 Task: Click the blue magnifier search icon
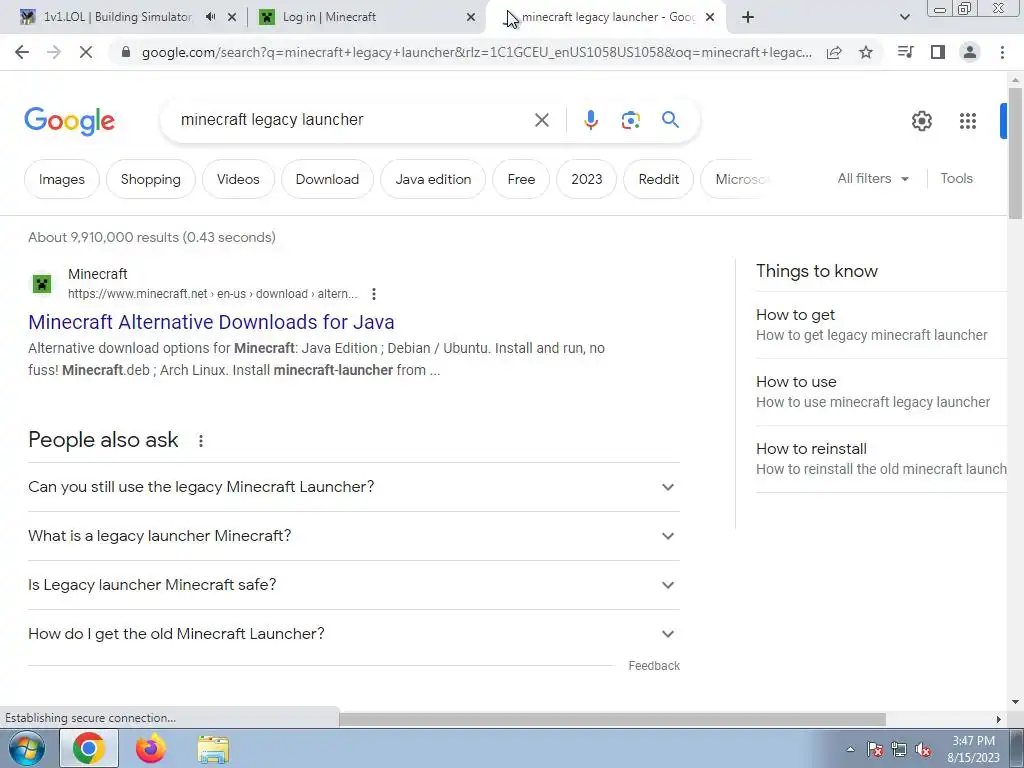point(670,120)
